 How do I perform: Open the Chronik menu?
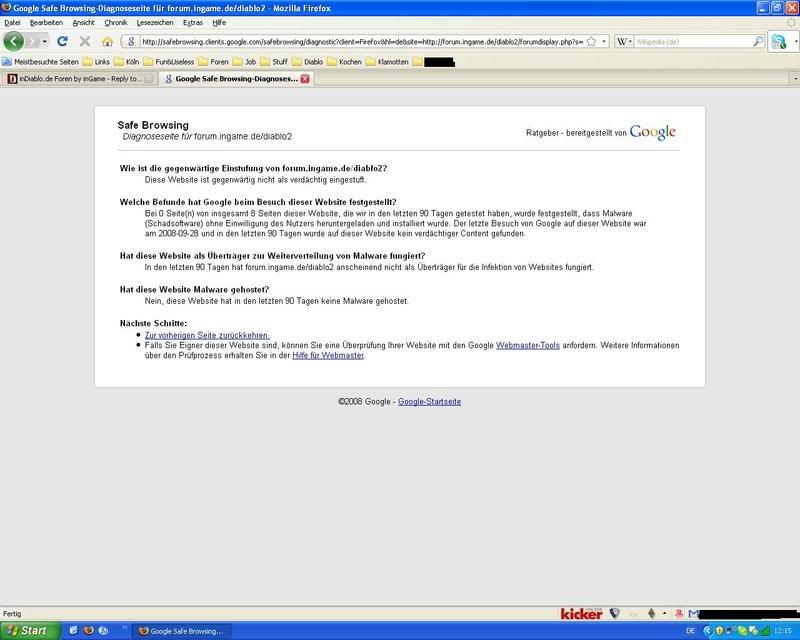point(116,22)
